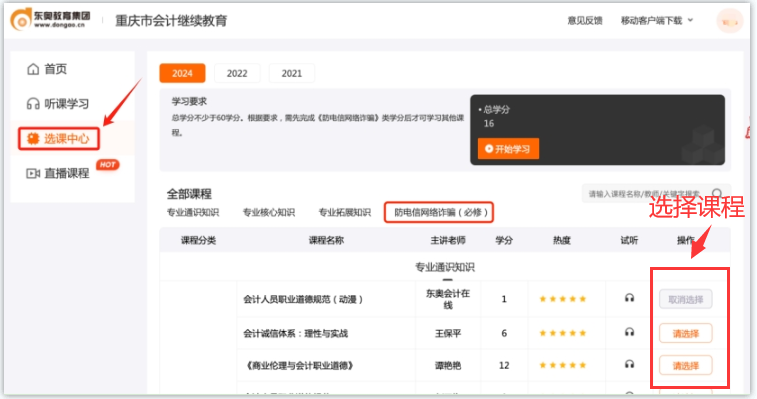The image size is (757, 399).
Task: Click the HOT badge on 直播课程
Action: [108, 165]
